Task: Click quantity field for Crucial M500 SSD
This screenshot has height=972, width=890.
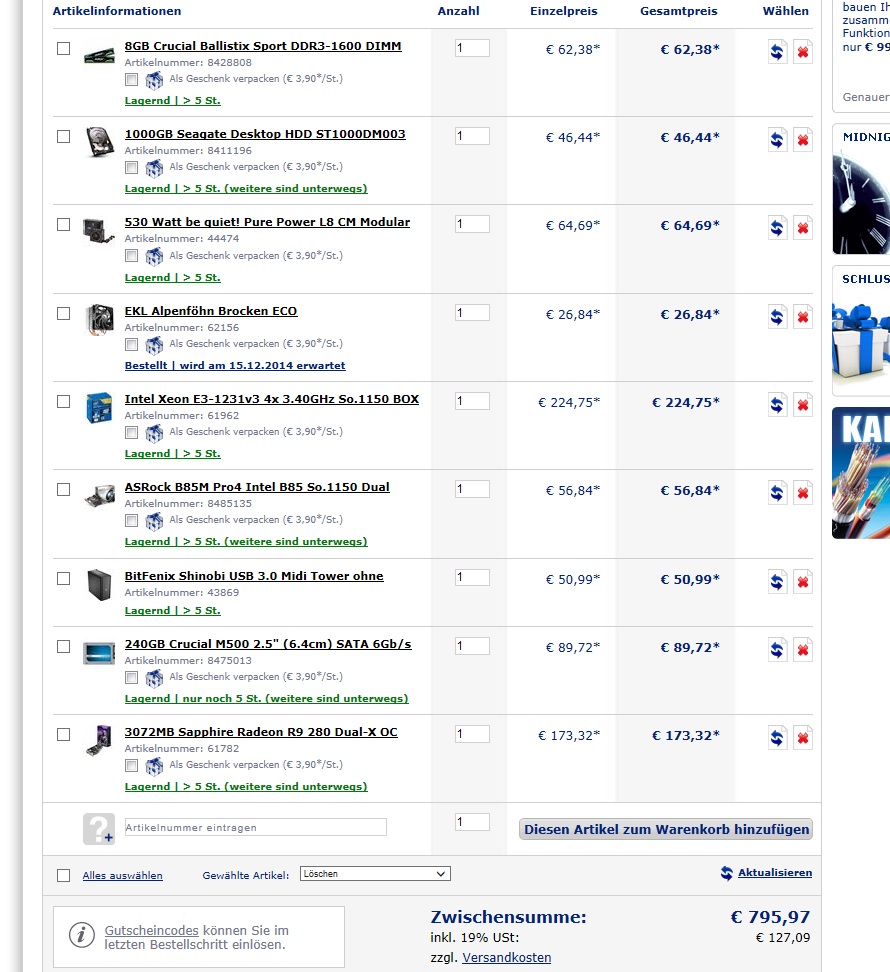Action: [472, 646]
